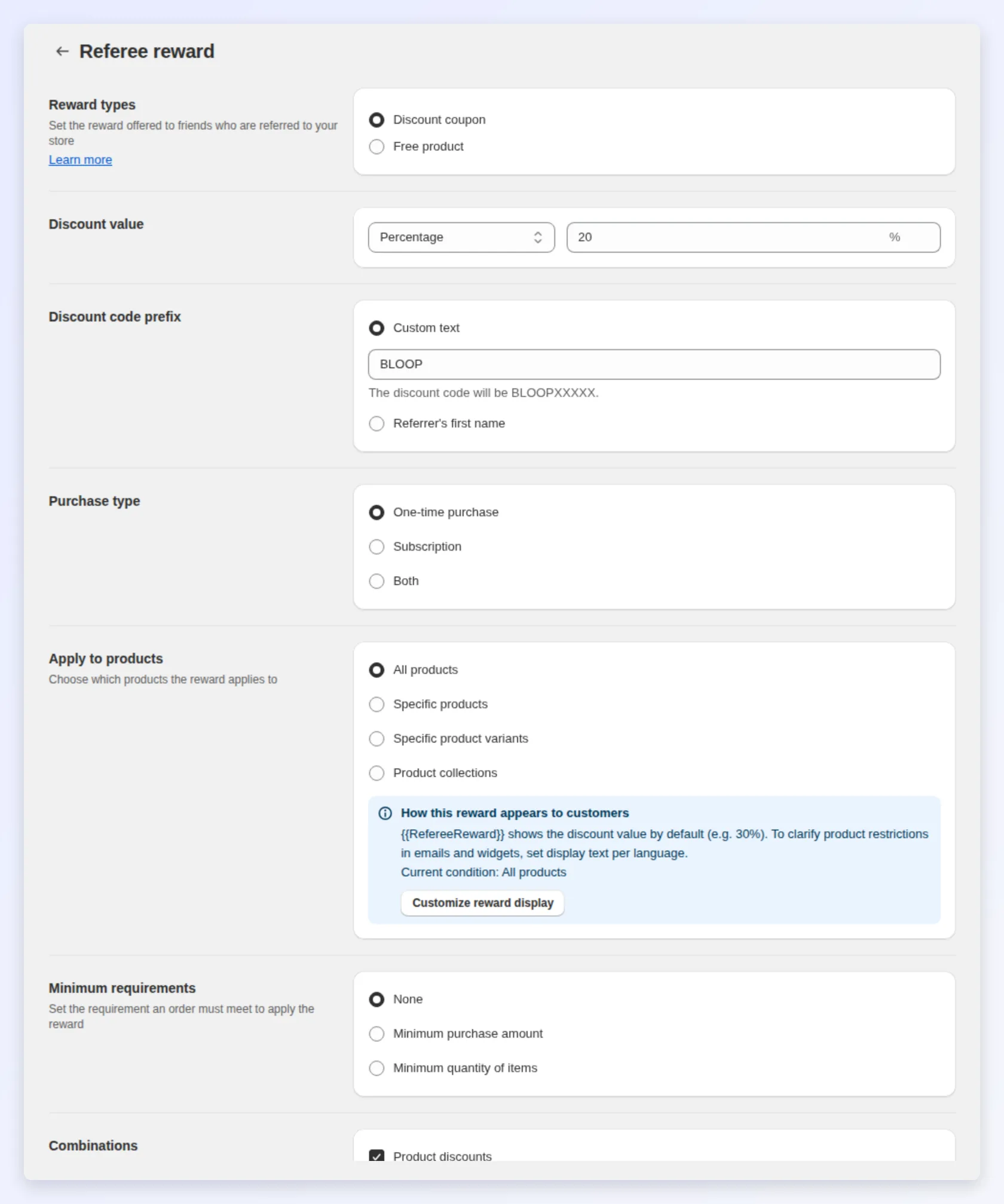This screenshot has width=1004, height=1204.
Task: Select the Free product reward type
Action: (376, 146)
